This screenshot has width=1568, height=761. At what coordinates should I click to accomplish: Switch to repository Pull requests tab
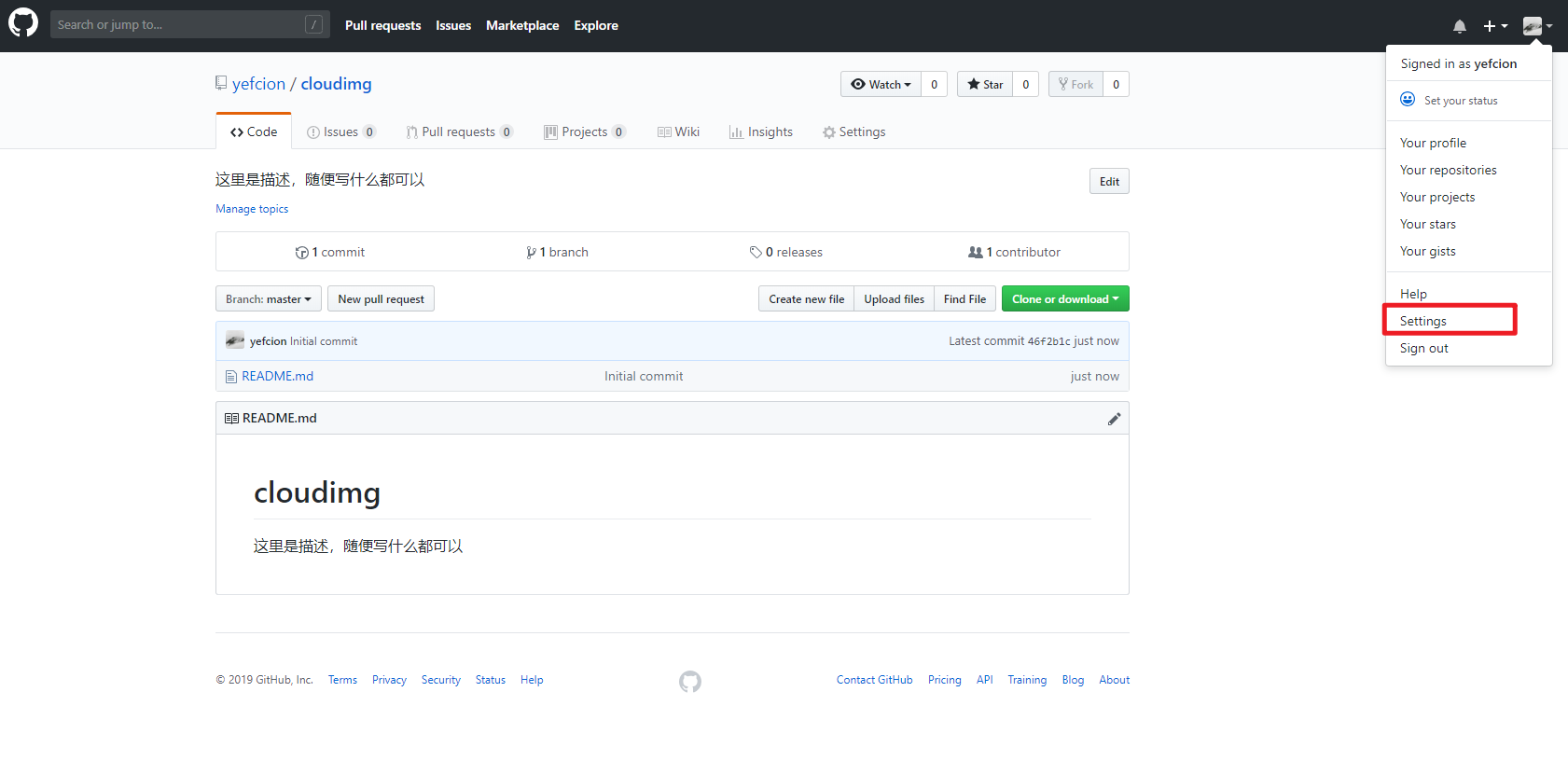pos(459,131)
